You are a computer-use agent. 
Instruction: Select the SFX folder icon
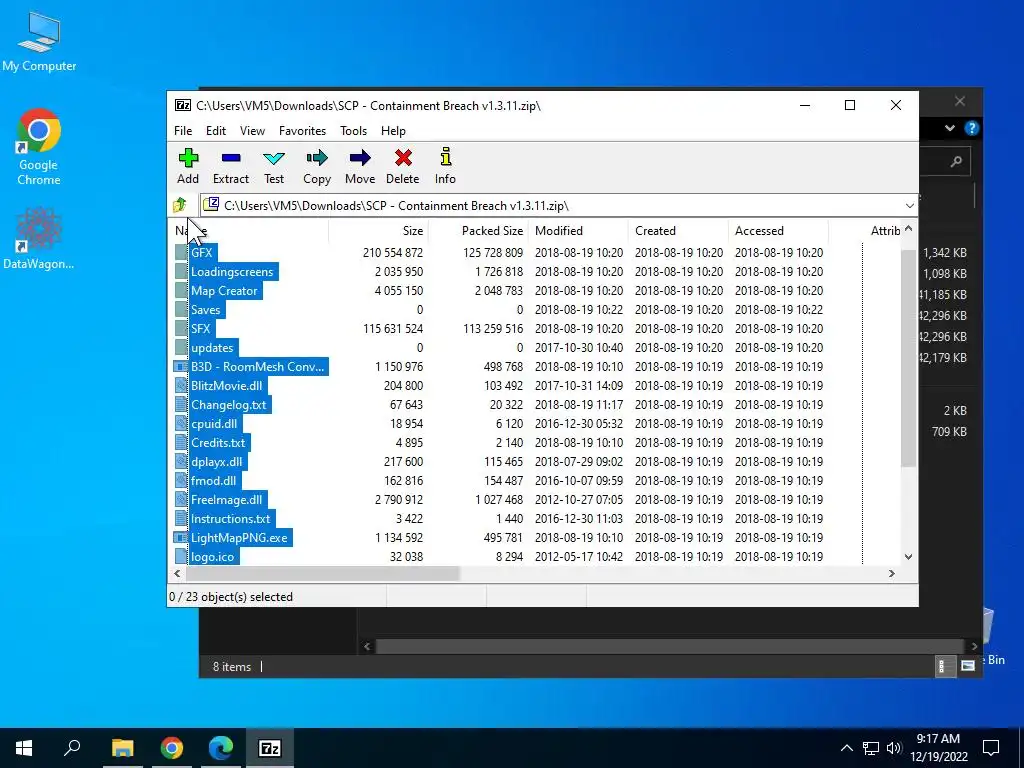click(x=181, y=328)
